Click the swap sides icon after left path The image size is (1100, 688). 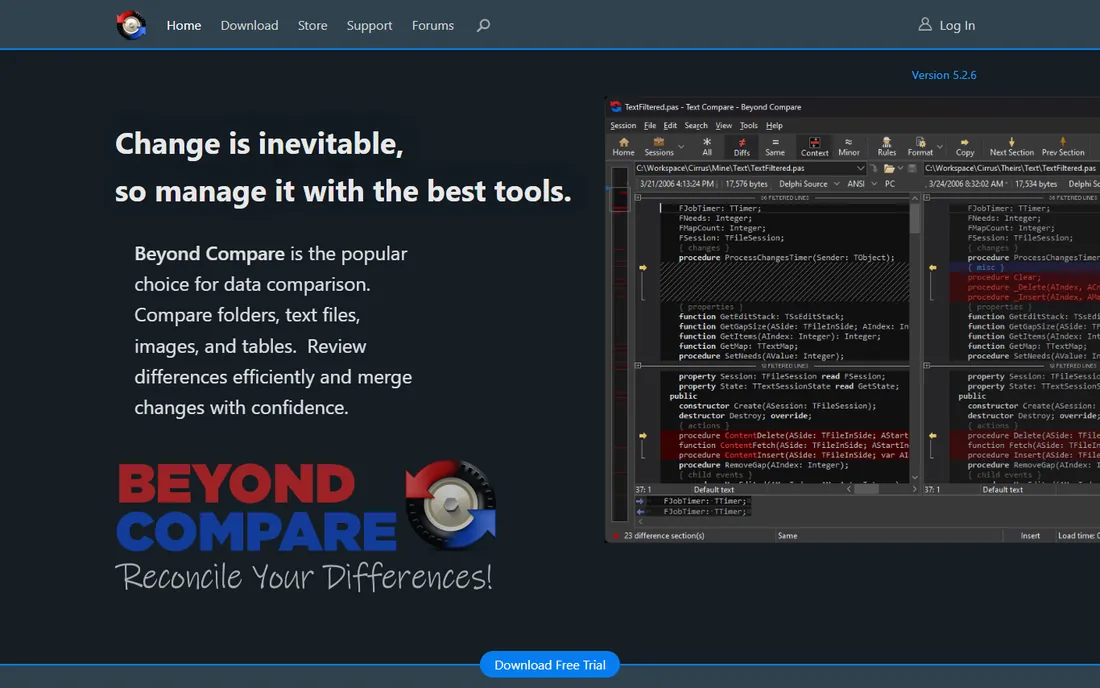(874, 168)
